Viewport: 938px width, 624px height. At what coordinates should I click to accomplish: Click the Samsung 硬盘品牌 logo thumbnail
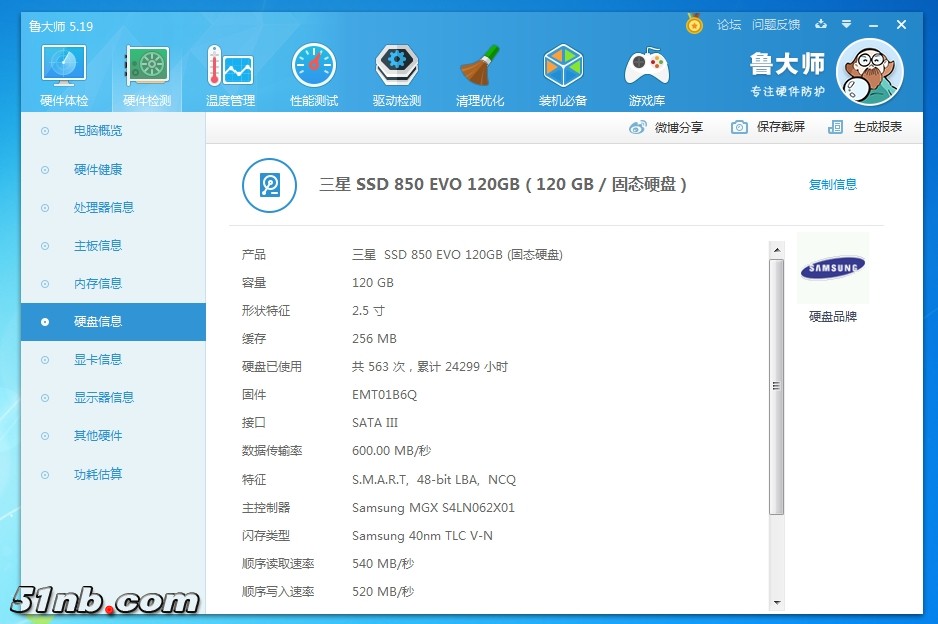pos(833,268)
